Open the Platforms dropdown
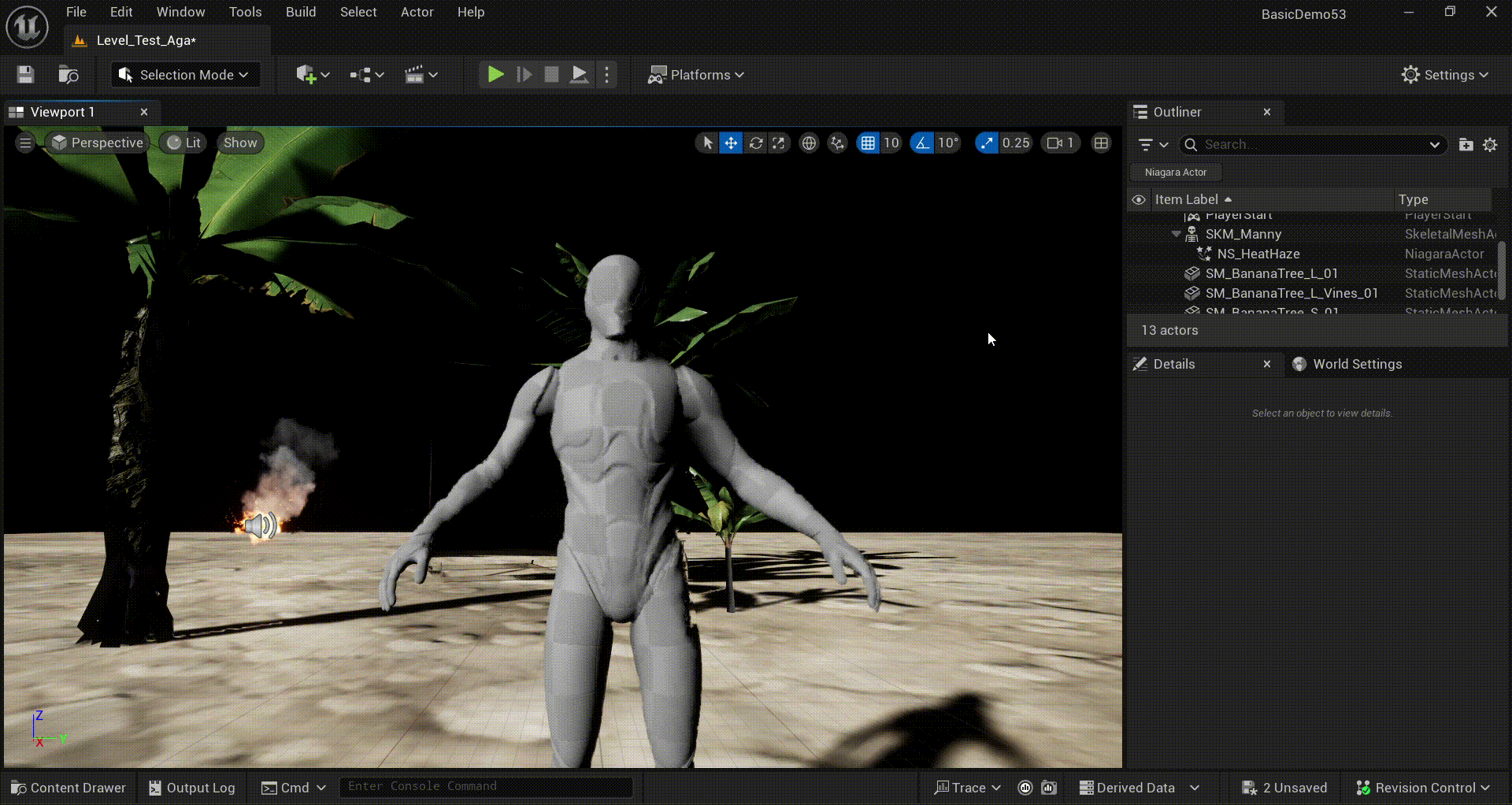 click(696, 74)
